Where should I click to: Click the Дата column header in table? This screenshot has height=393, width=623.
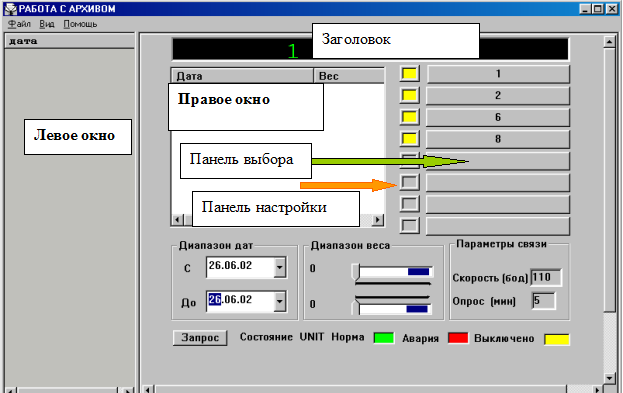click(242, 76)
